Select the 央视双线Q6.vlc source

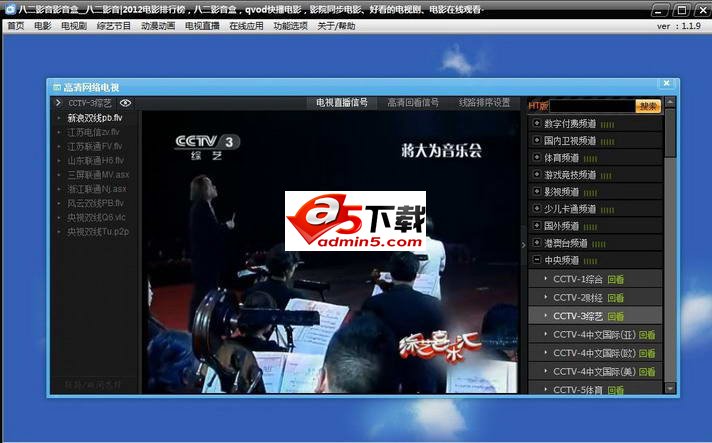coord(96,217)
